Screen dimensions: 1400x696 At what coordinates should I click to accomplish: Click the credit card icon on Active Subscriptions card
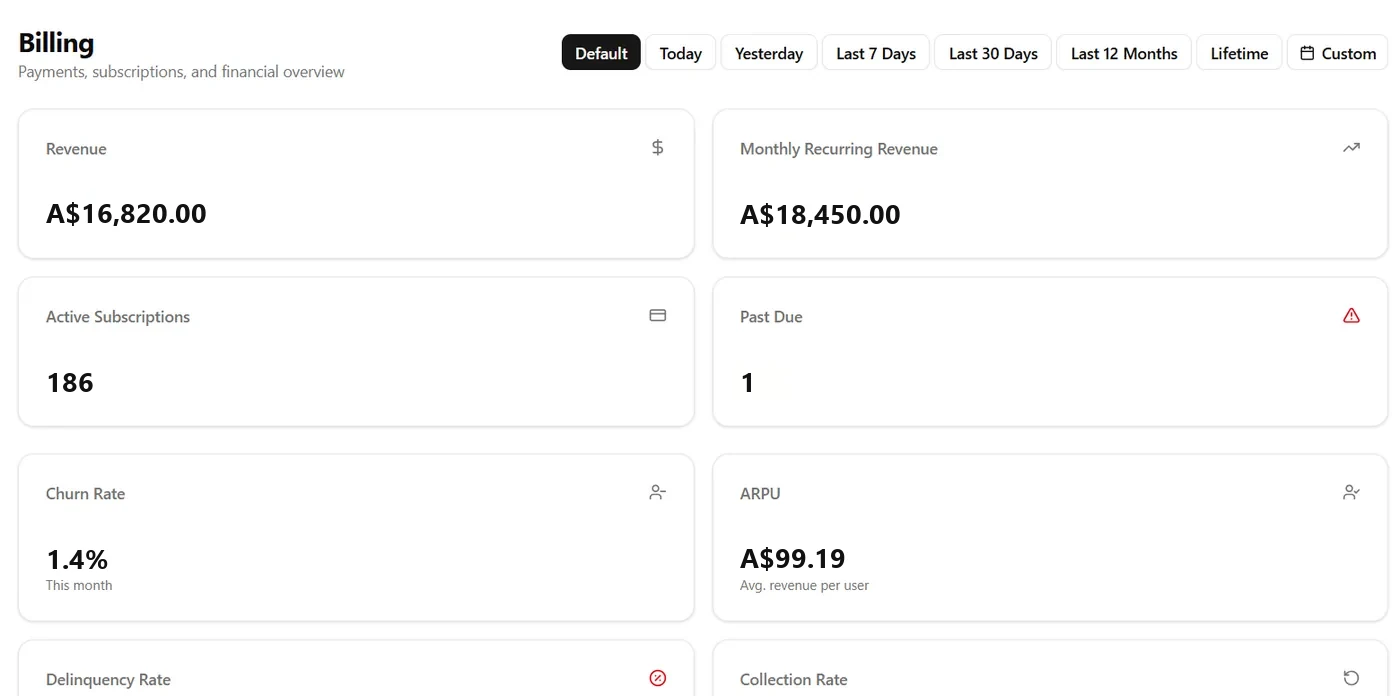657,316
